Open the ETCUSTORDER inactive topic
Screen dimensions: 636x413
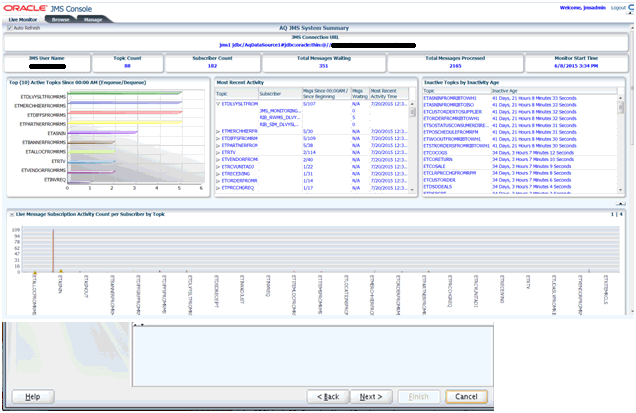(442, 180)
